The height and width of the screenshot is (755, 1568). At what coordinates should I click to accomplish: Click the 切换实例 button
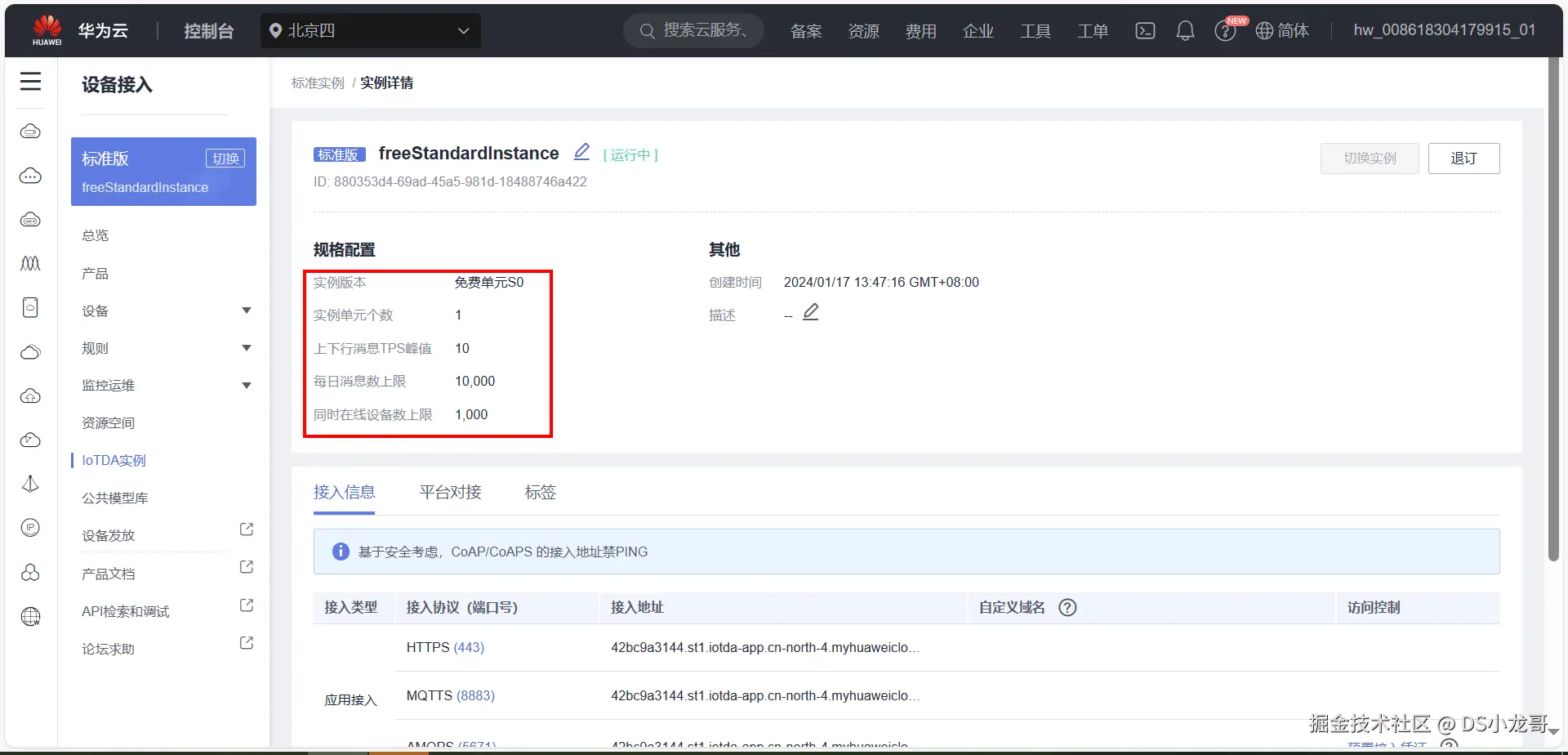click(x=1370, y=159)
